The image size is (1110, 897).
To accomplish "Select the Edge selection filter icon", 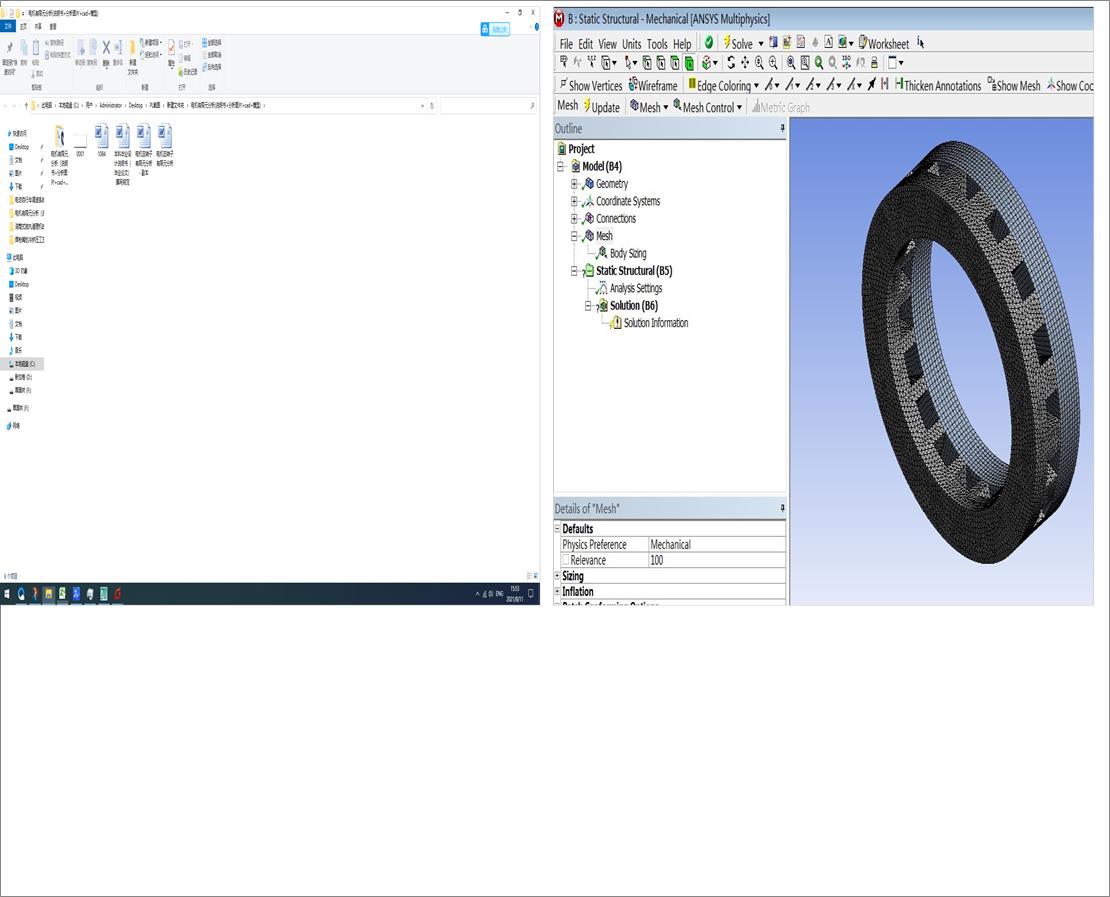I will [660, 63].
